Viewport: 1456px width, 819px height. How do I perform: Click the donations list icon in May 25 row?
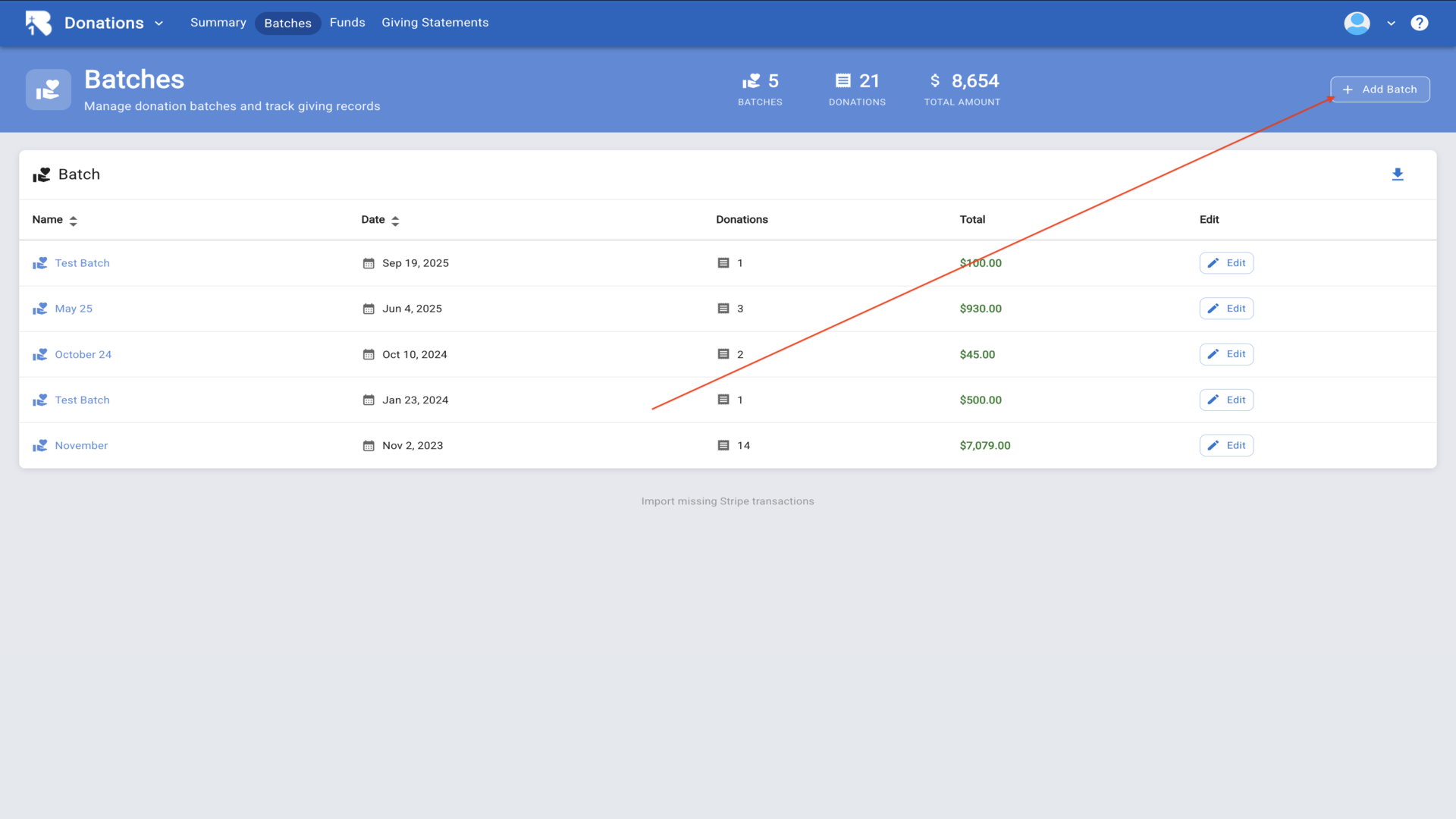coord(723,309)
